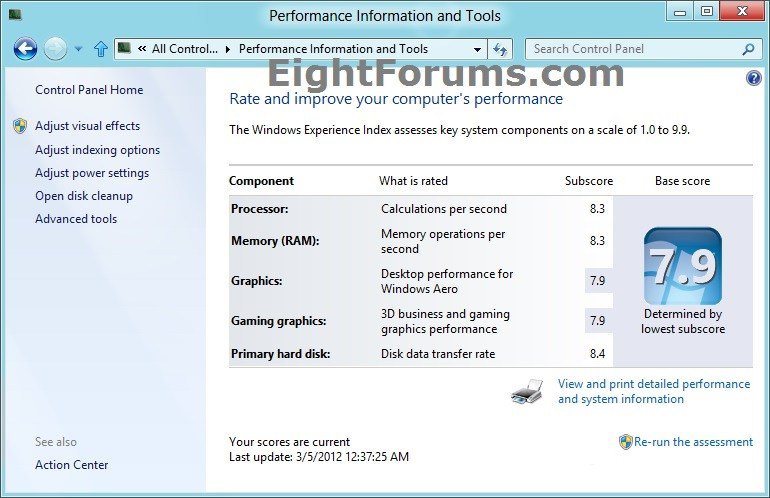Click the Processor subscore 8.3
Image resolution: width=770 pixels, height=498 pixels.
pyautogui.click(x=597, y=209)
